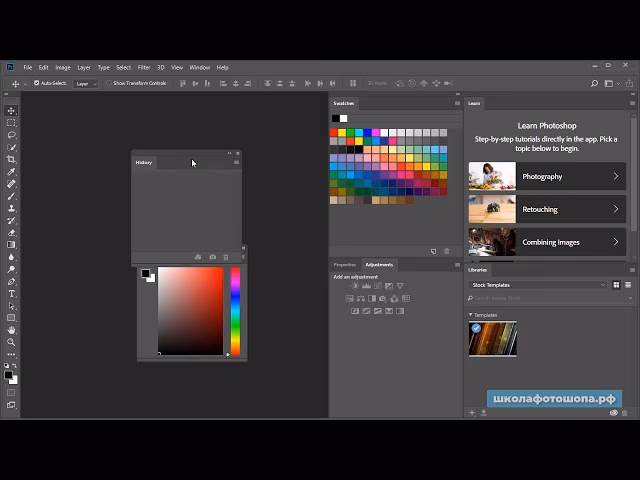
Task: Select the Spot Healing Brush tool
Action: click(x=11, y=184)
